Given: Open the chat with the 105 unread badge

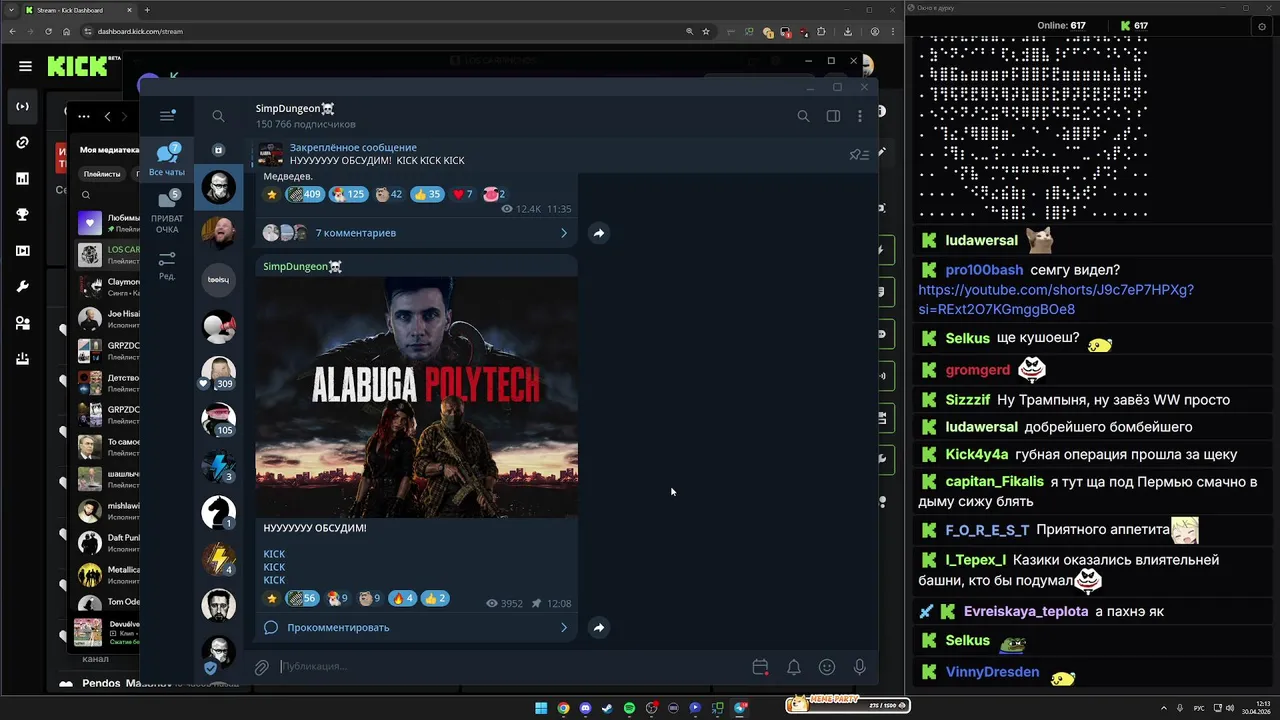Looking at the screenshot, I should click(x=218, y=419).
